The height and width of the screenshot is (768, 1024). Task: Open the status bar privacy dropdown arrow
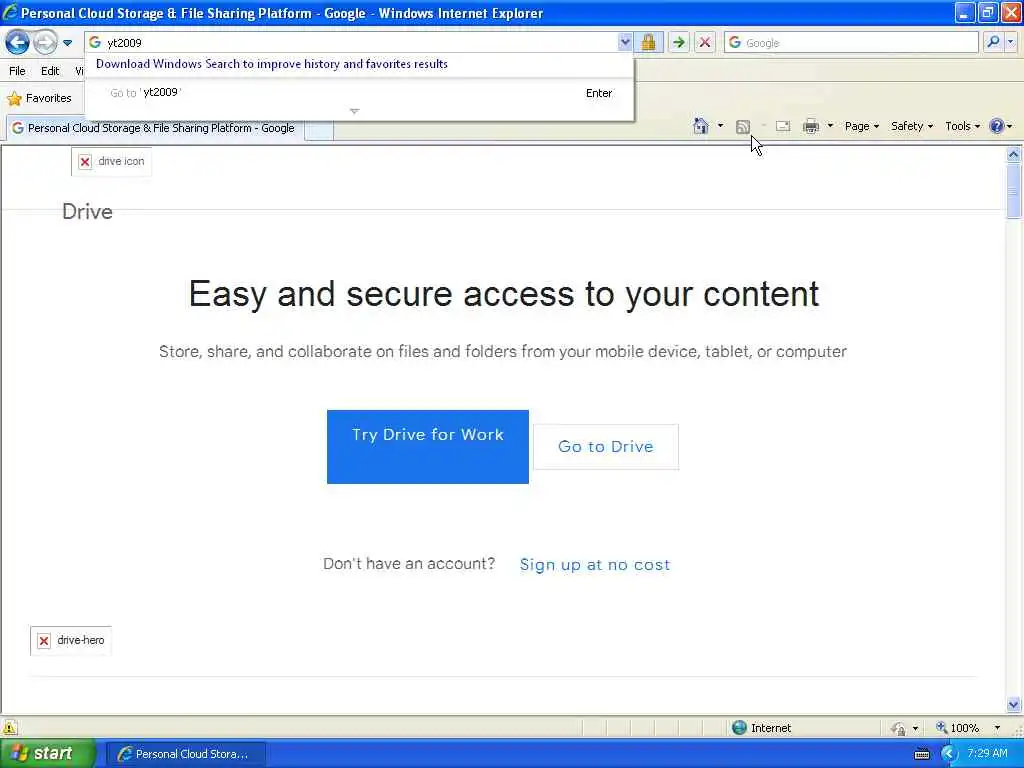click(x=916, y=728)
